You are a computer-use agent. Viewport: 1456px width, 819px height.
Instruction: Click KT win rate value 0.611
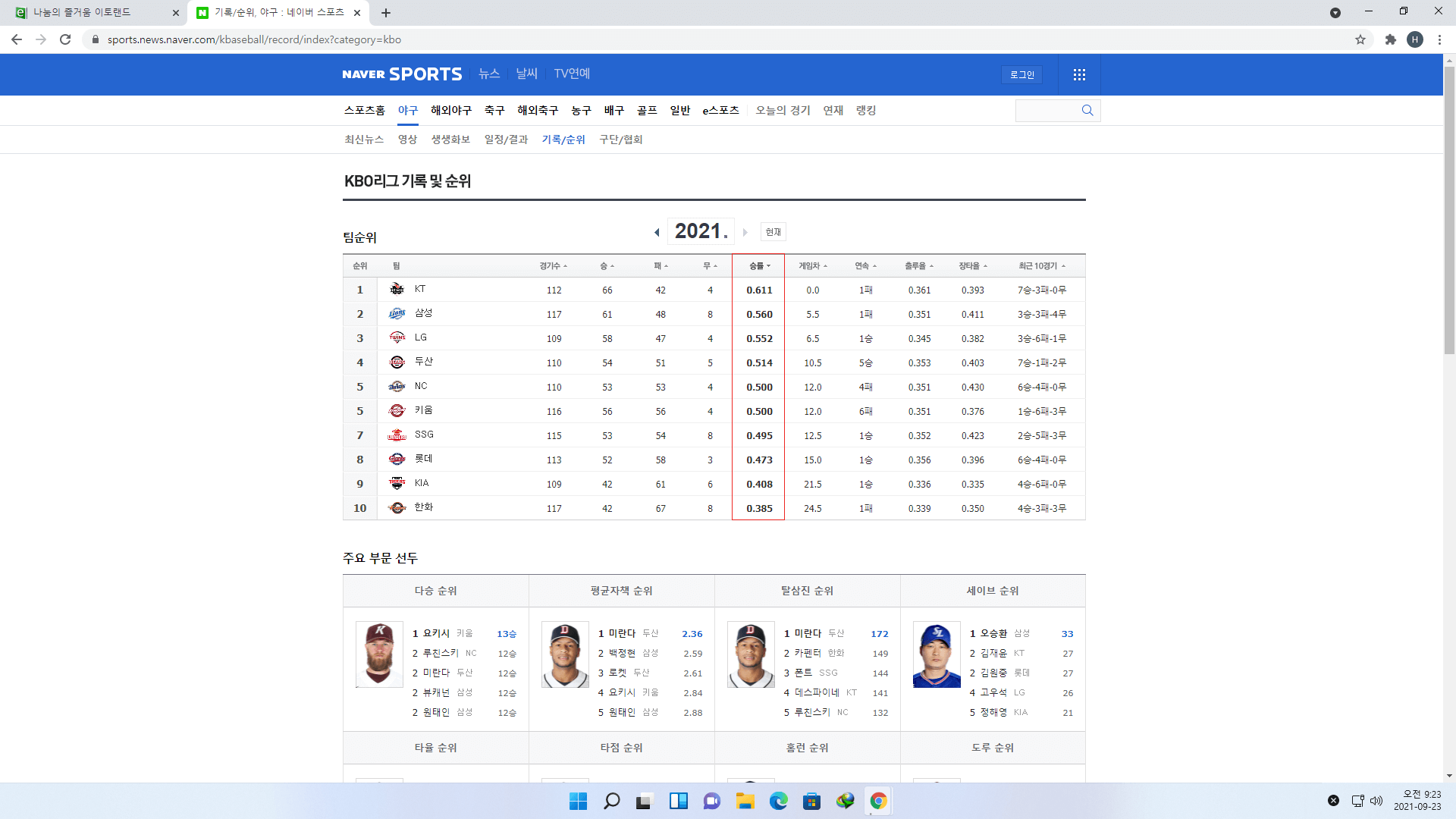759,290
